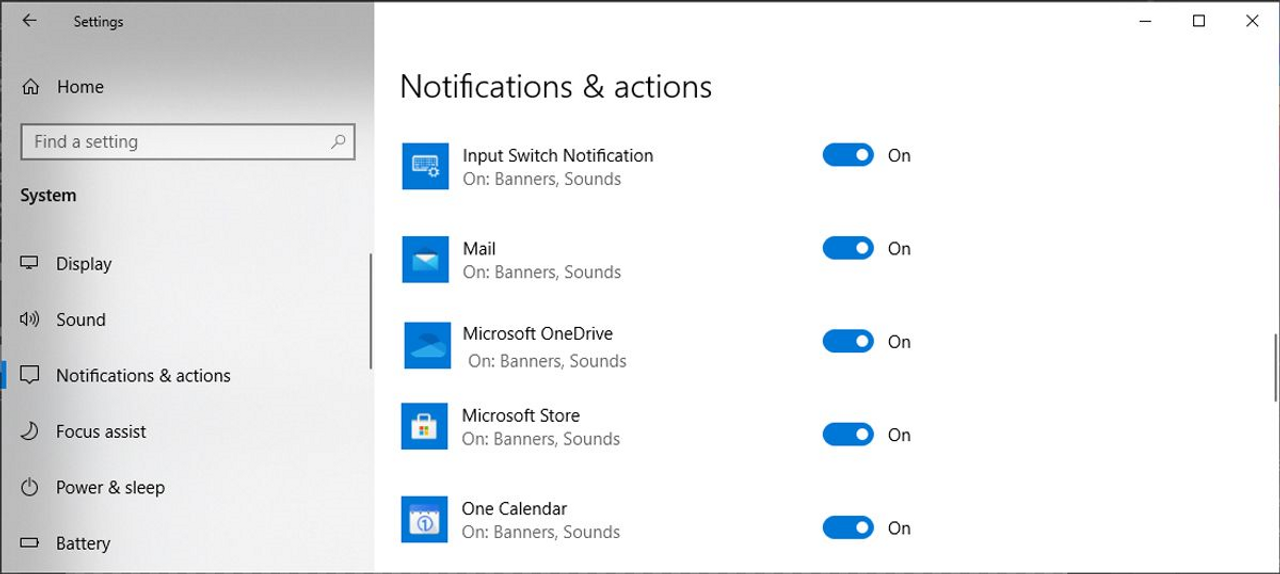Image resolution: width=1280 pixels, height=574 pixels.
Task: Click the Microsoft OneDrive cloud icon
Action: [x=425, y=346]
